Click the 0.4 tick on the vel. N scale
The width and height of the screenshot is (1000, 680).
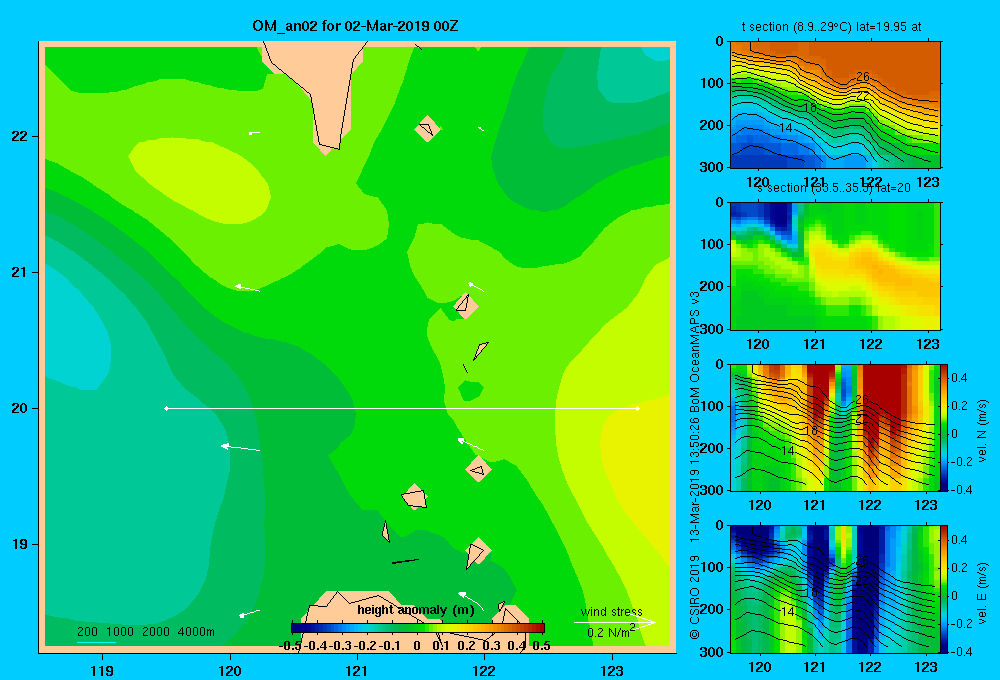(x=960, y=378)
